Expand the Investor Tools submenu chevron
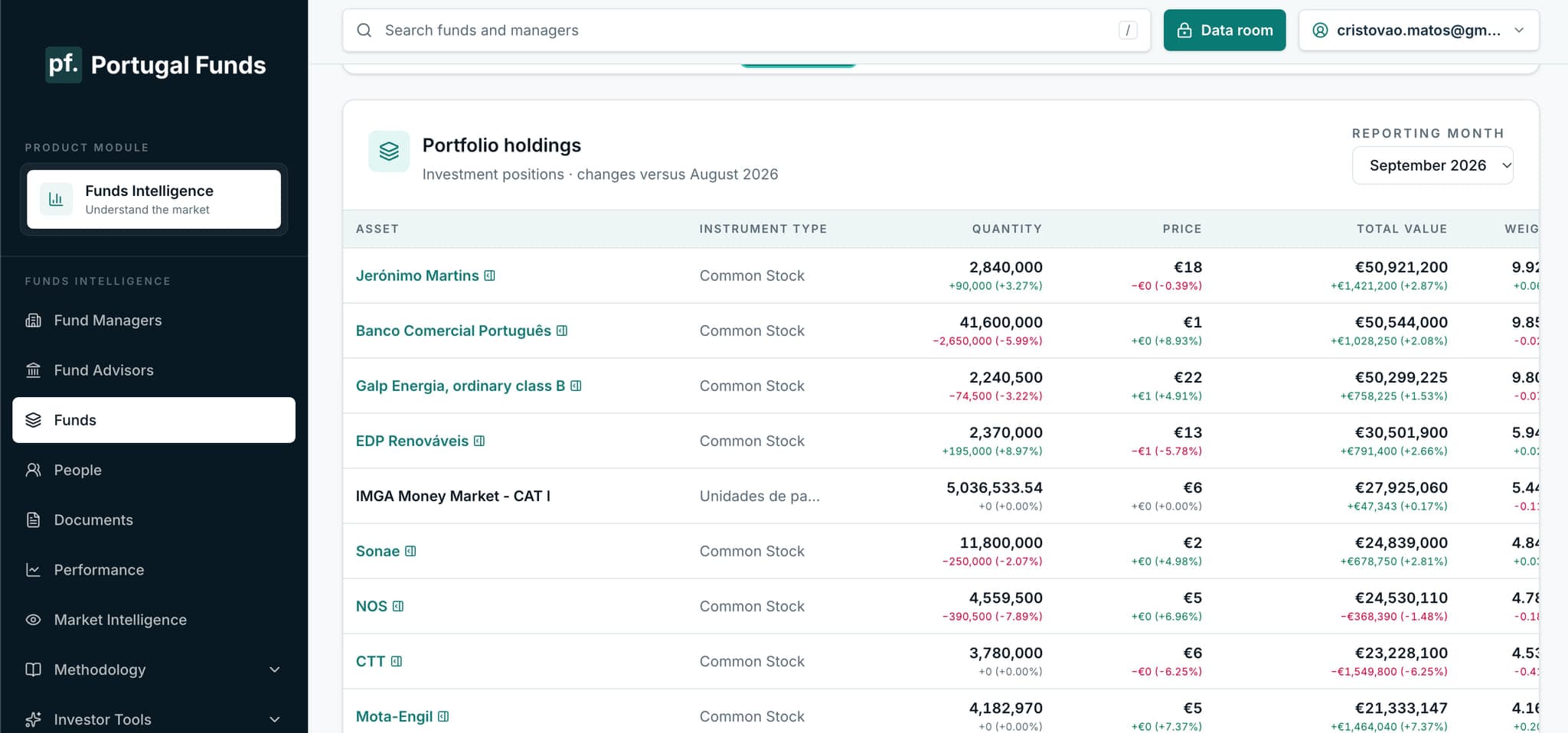This screenshot has height=733, width=1568. 275,719
